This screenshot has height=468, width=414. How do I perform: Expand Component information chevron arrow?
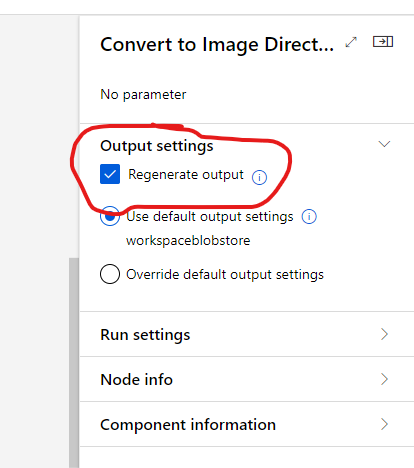point(384,424)
